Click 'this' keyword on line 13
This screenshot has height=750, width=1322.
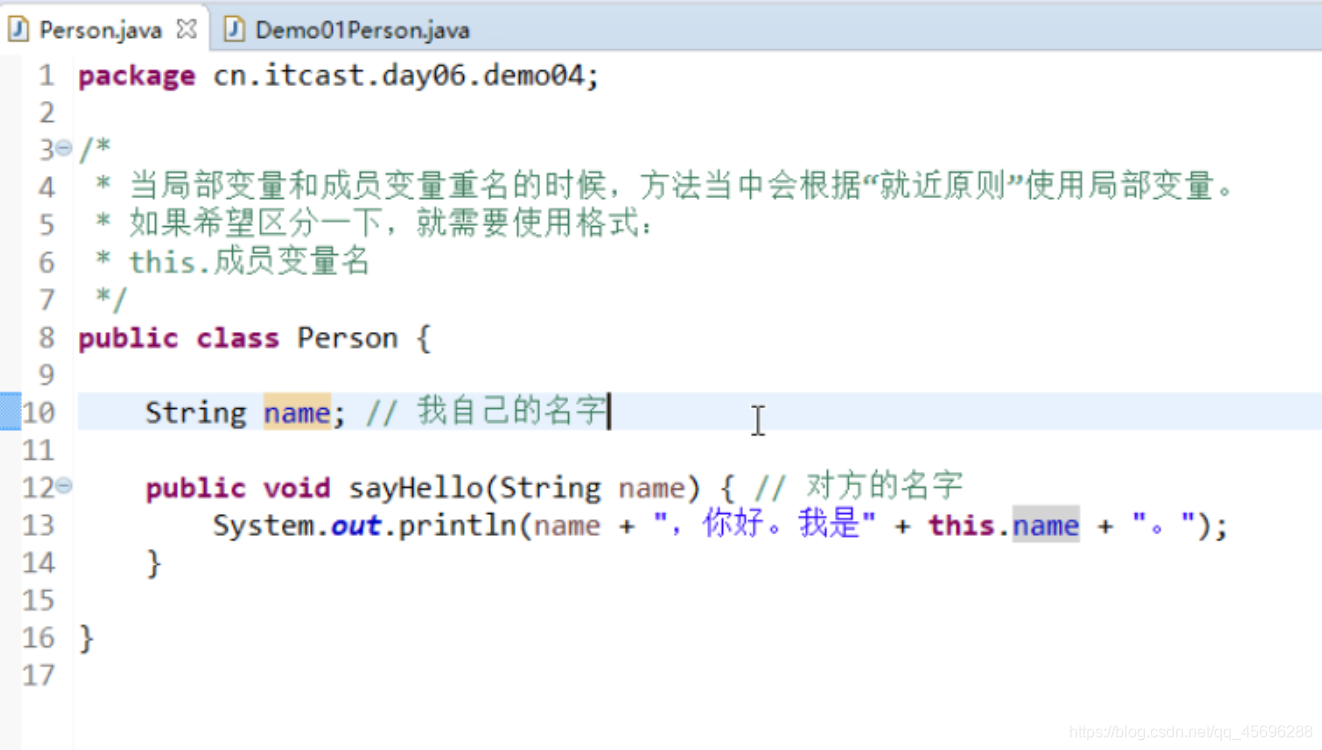tap(961, 525)
